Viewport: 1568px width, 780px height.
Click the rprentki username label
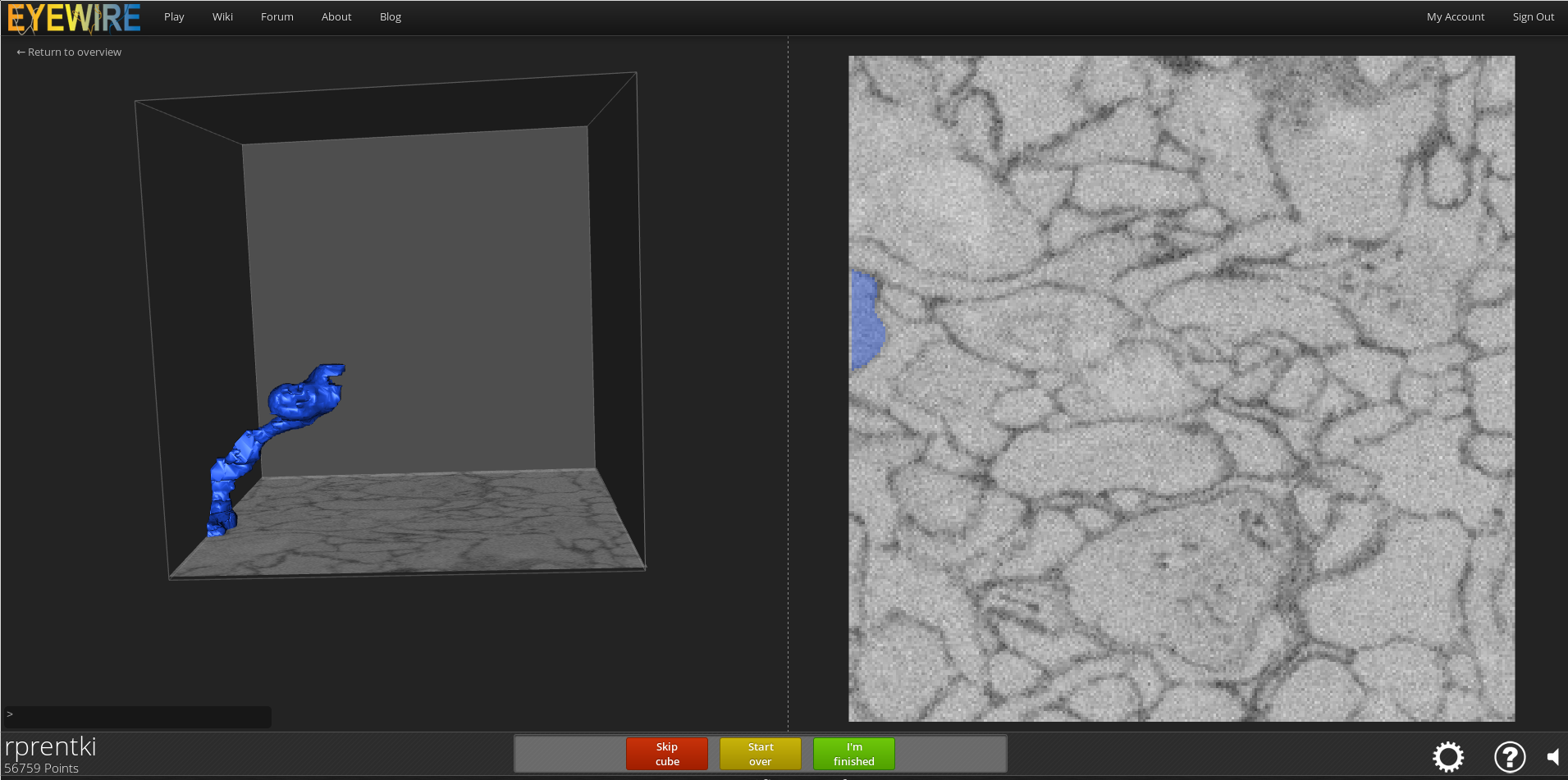51,746
